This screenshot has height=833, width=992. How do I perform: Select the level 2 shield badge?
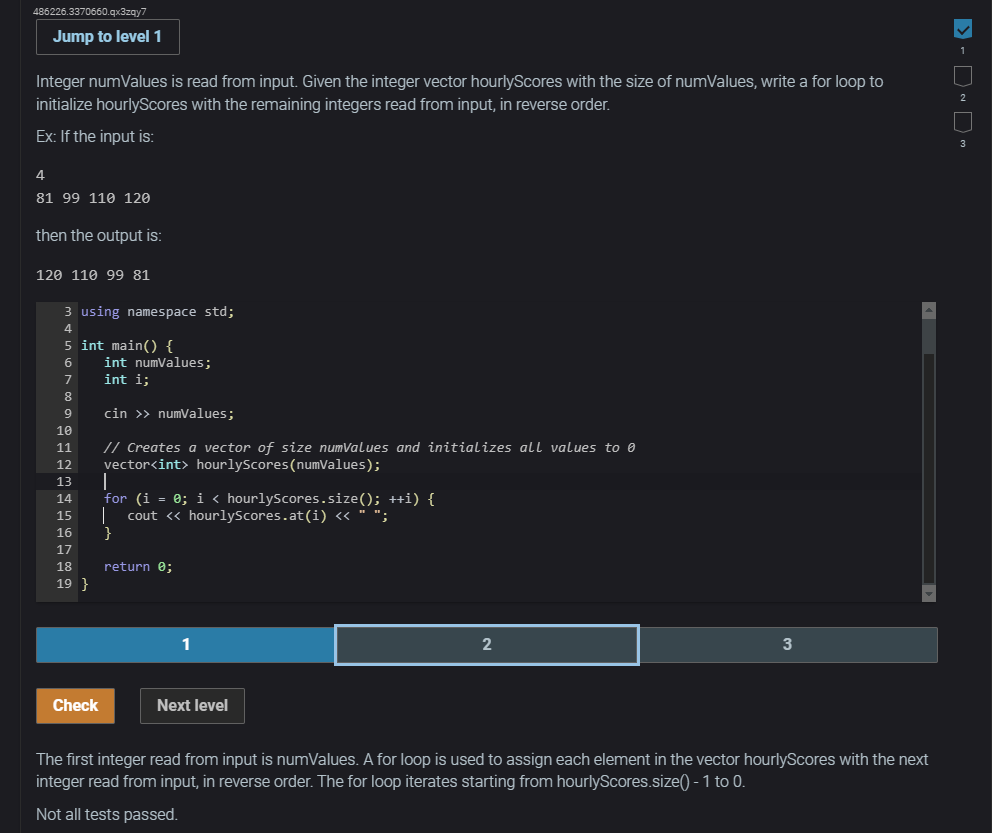tap(962, 76)
